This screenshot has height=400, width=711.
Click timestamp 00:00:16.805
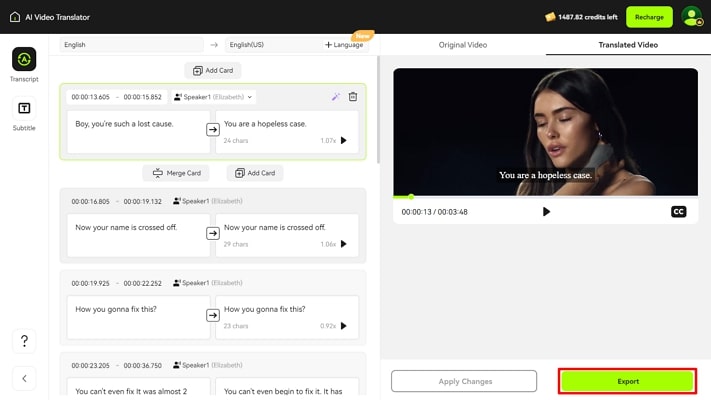pyautogui.click(x=90, y=201)
